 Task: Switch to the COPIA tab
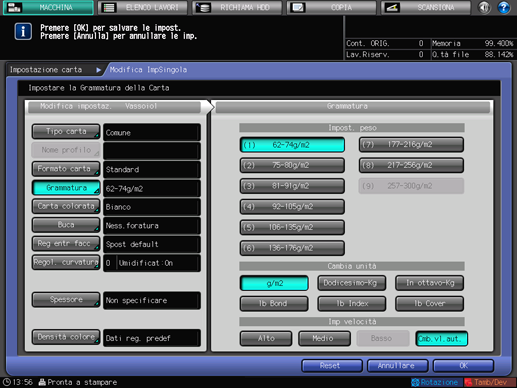pos(331,7)
